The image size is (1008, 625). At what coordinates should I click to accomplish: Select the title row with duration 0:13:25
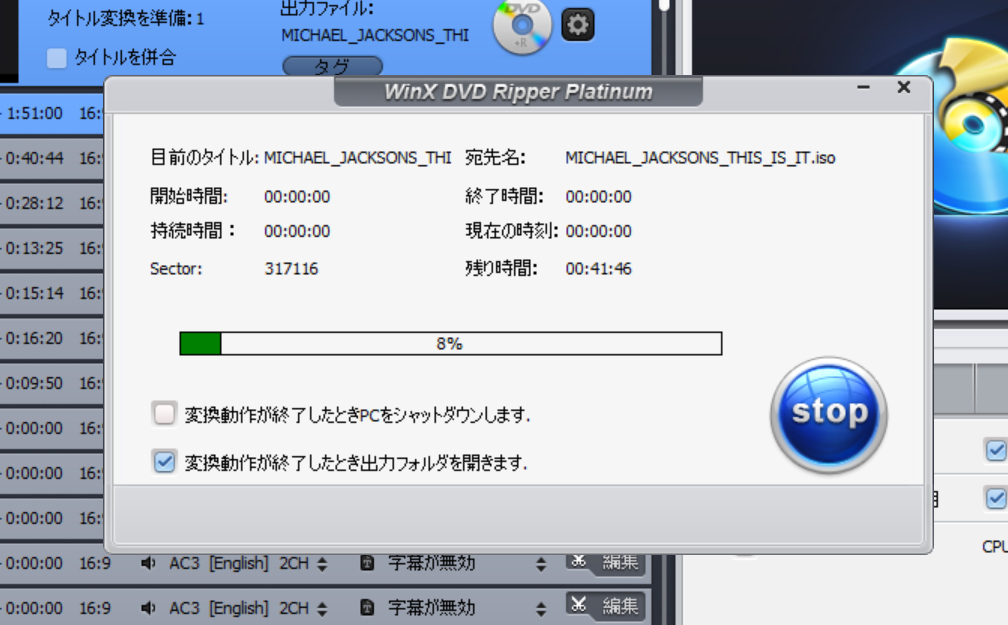point(52,248)
